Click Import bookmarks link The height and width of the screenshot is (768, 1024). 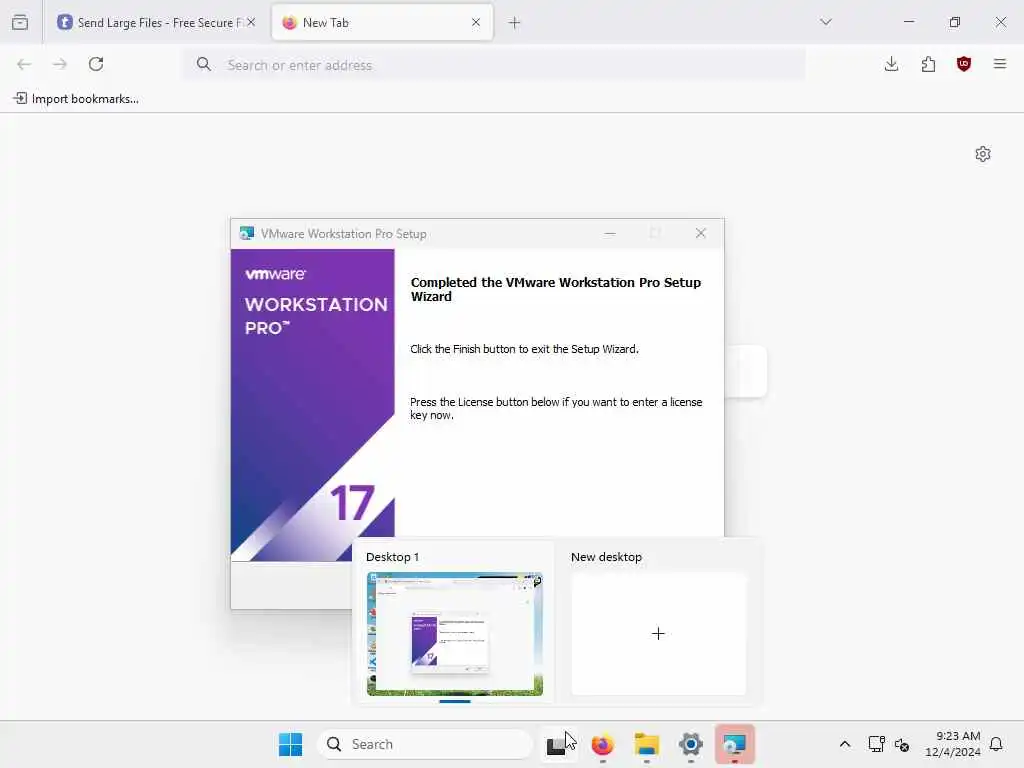pos(76,99)
